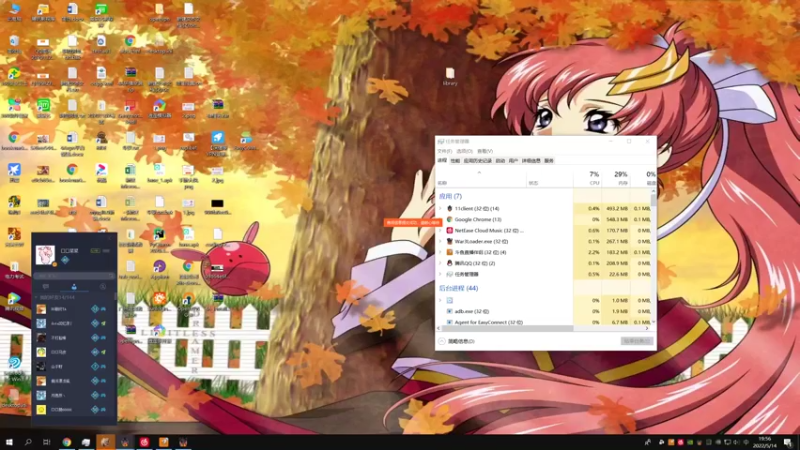This screenshot has height=450, width=800.
Task: Switch to the 性能 tab in Task Manager
Action: click(455, 161)
